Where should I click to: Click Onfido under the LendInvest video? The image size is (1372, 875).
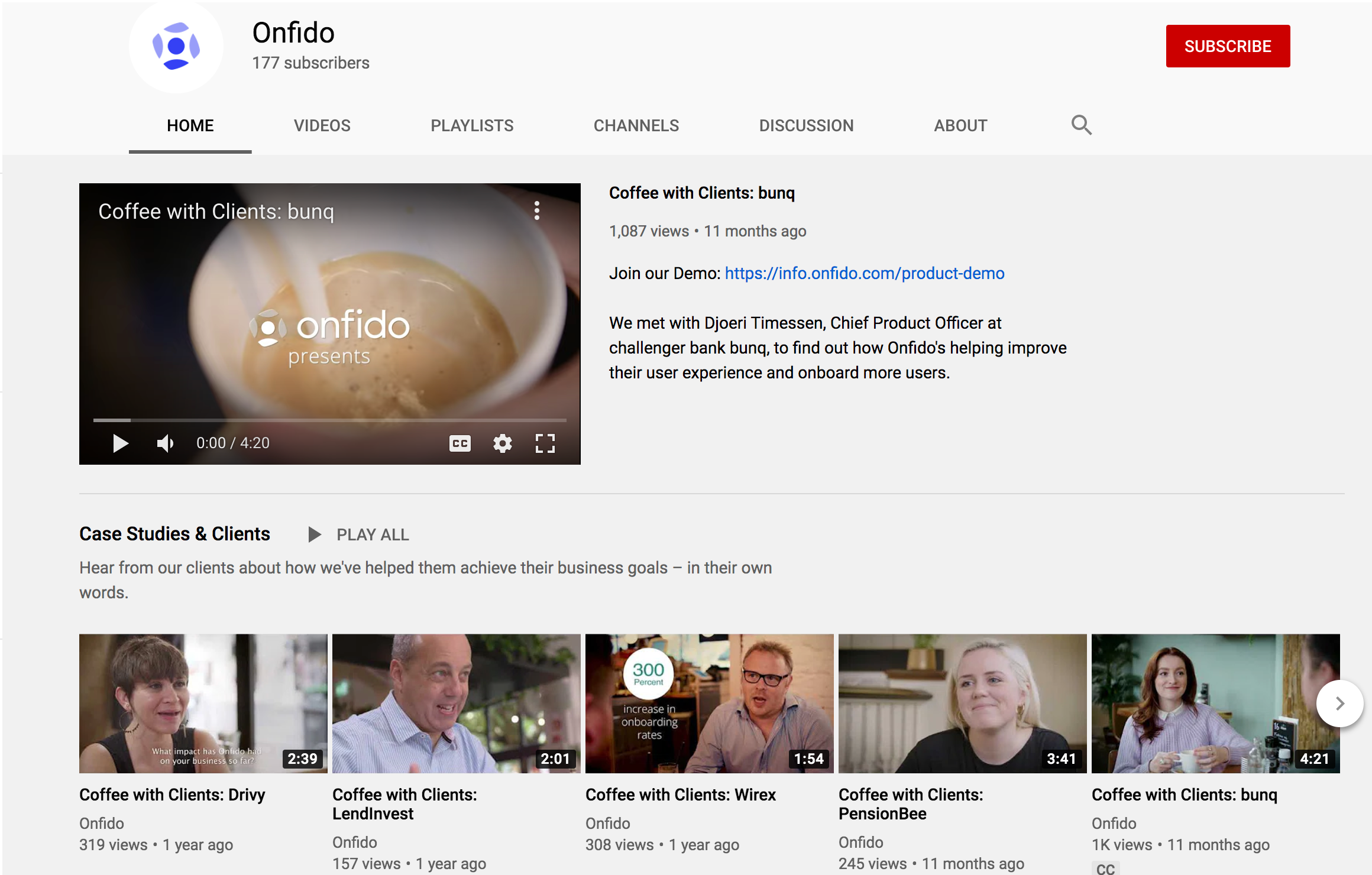[x=355, y=842]
